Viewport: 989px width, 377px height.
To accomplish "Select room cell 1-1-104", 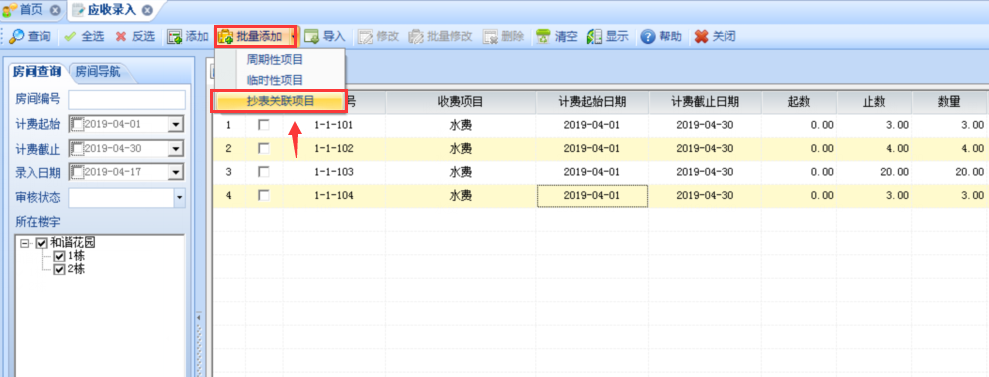I will click(x=334, y=195).
